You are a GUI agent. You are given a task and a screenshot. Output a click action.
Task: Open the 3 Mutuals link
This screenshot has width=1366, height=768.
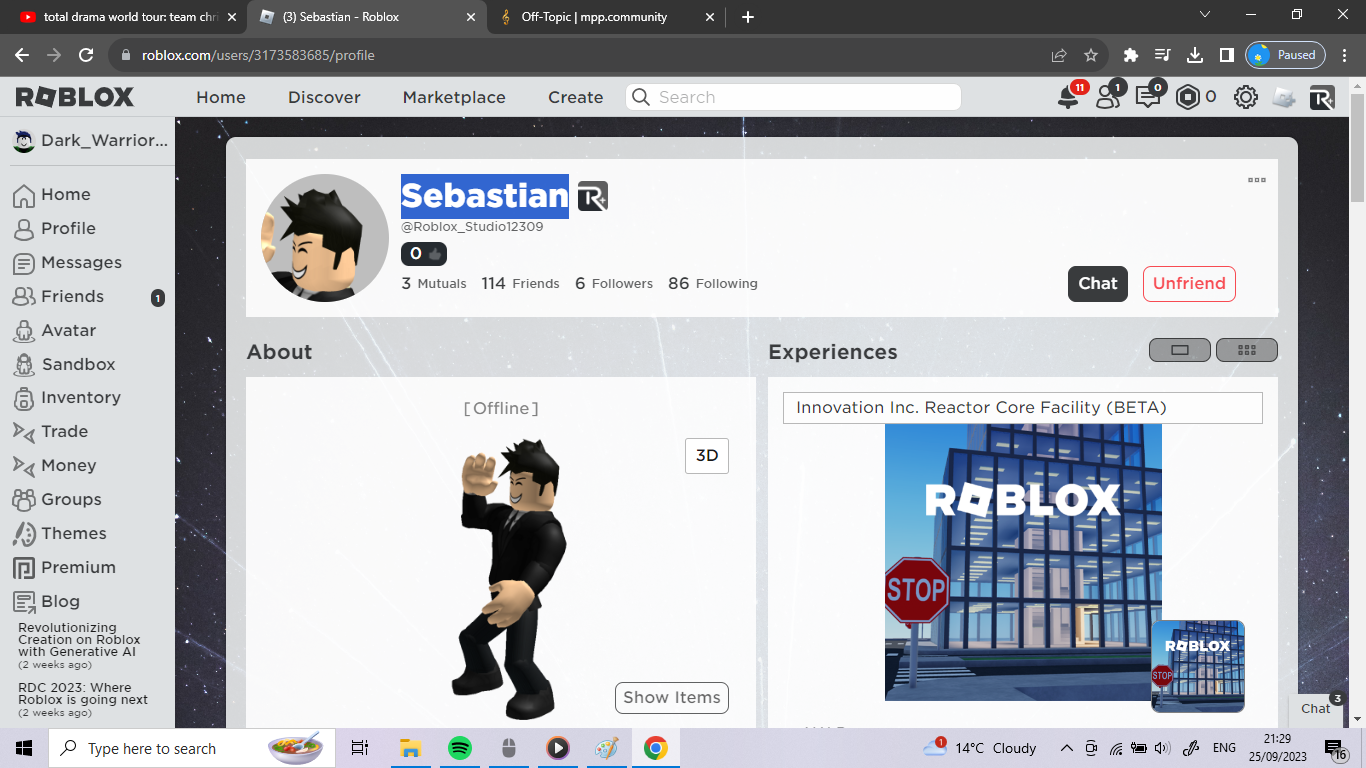point(434,283)
